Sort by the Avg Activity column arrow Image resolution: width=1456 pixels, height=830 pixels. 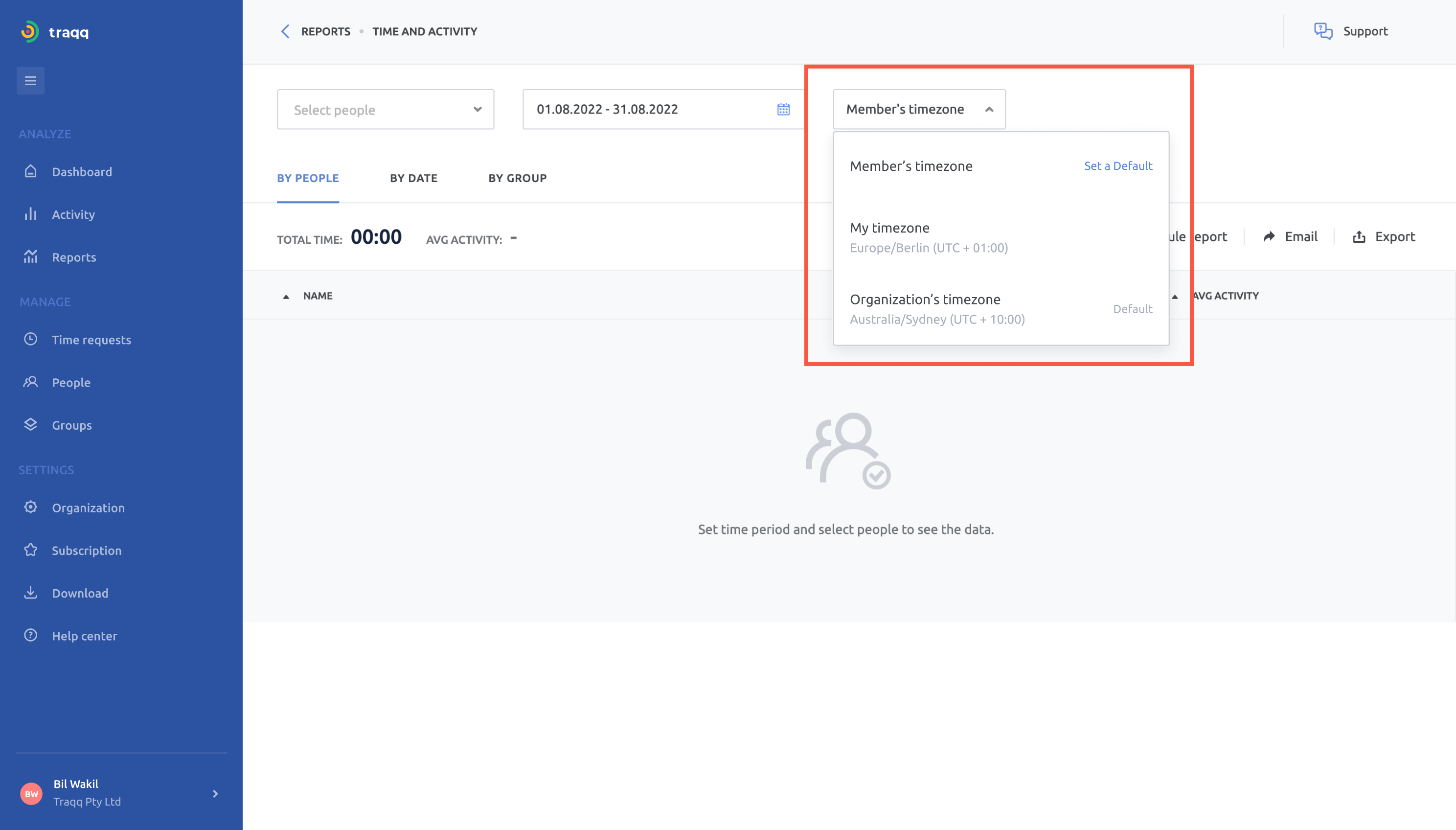1175,297
